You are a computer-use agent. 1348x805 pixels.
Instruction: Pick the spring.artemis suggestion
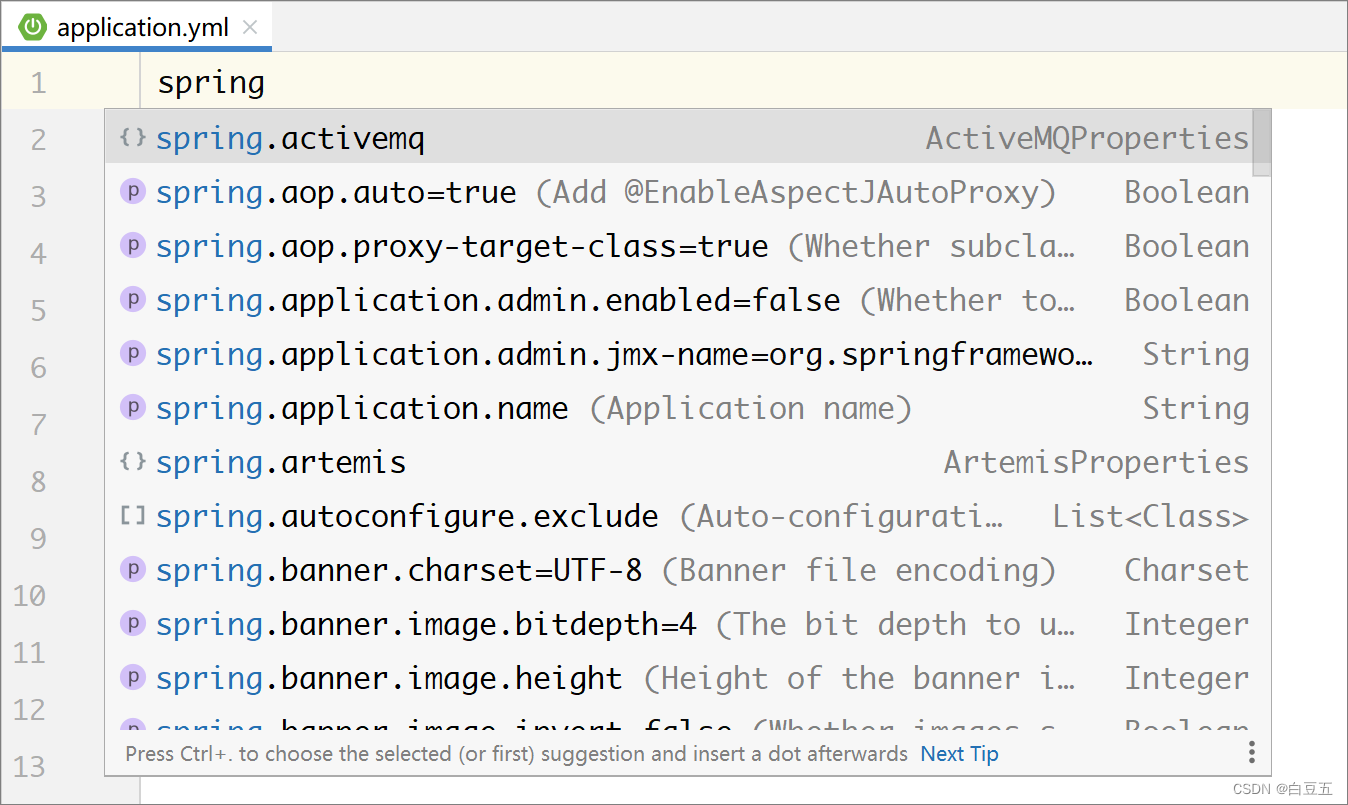pos(680,461)
